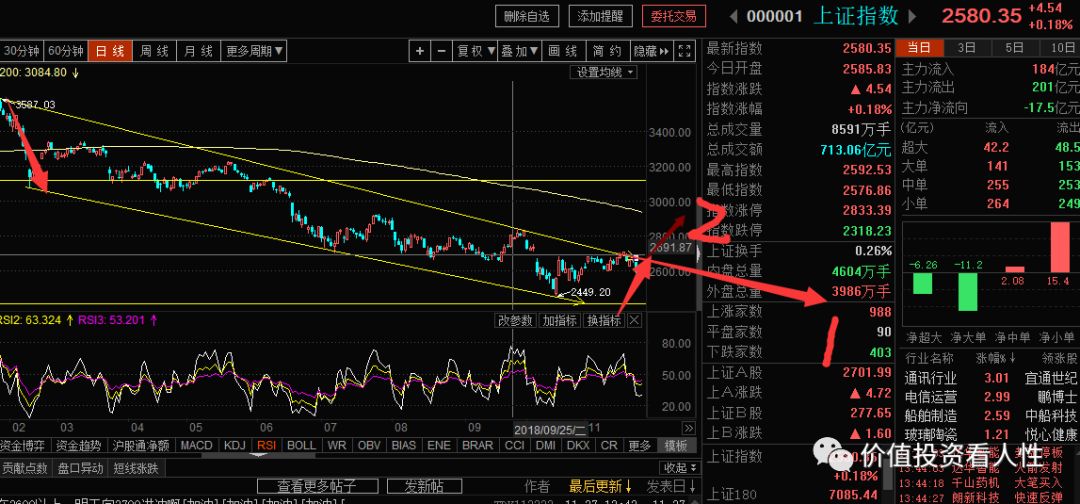Click 发新帖 to post
This screenshot has height=504, width=1080.
423,487
